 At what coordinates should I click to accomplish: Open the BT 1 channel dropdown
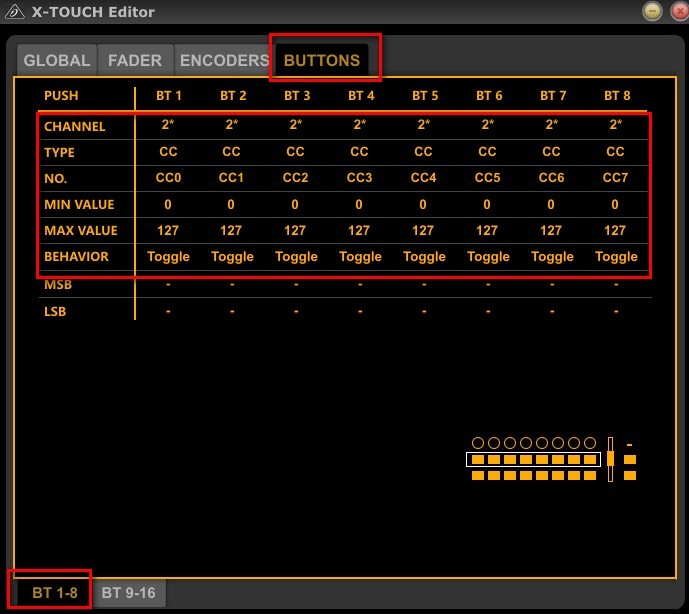tap(168, 125)
